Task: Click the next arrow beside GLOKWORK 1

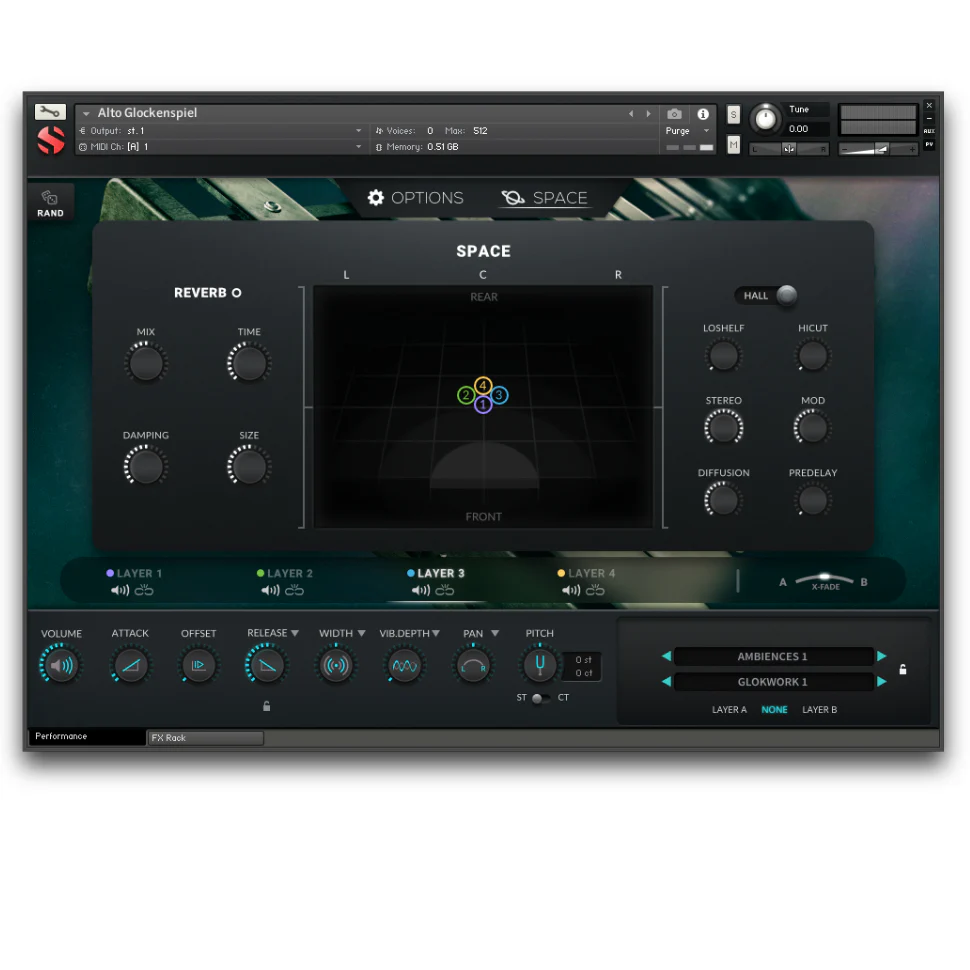Action: click(x=882, y=681)
